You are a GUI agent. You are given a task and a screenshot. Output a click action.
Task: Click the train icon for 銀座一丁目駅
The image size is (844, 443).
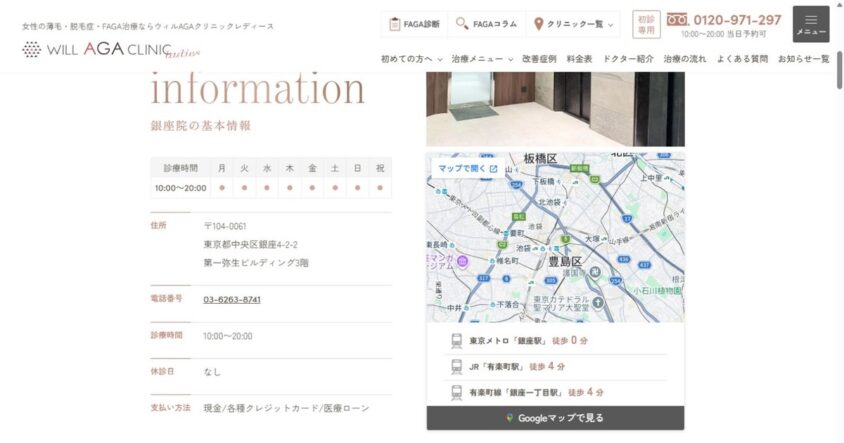pyautogui.click(x=456, y=392)
